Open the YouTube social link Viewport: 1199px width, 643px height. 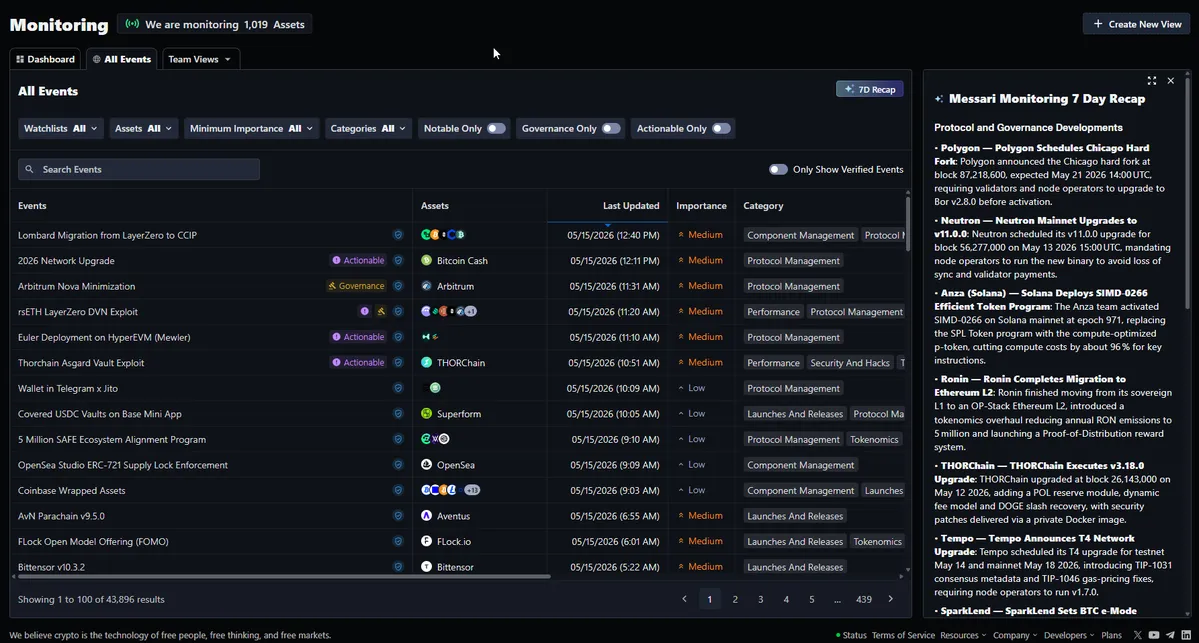tap(1154, 635)
